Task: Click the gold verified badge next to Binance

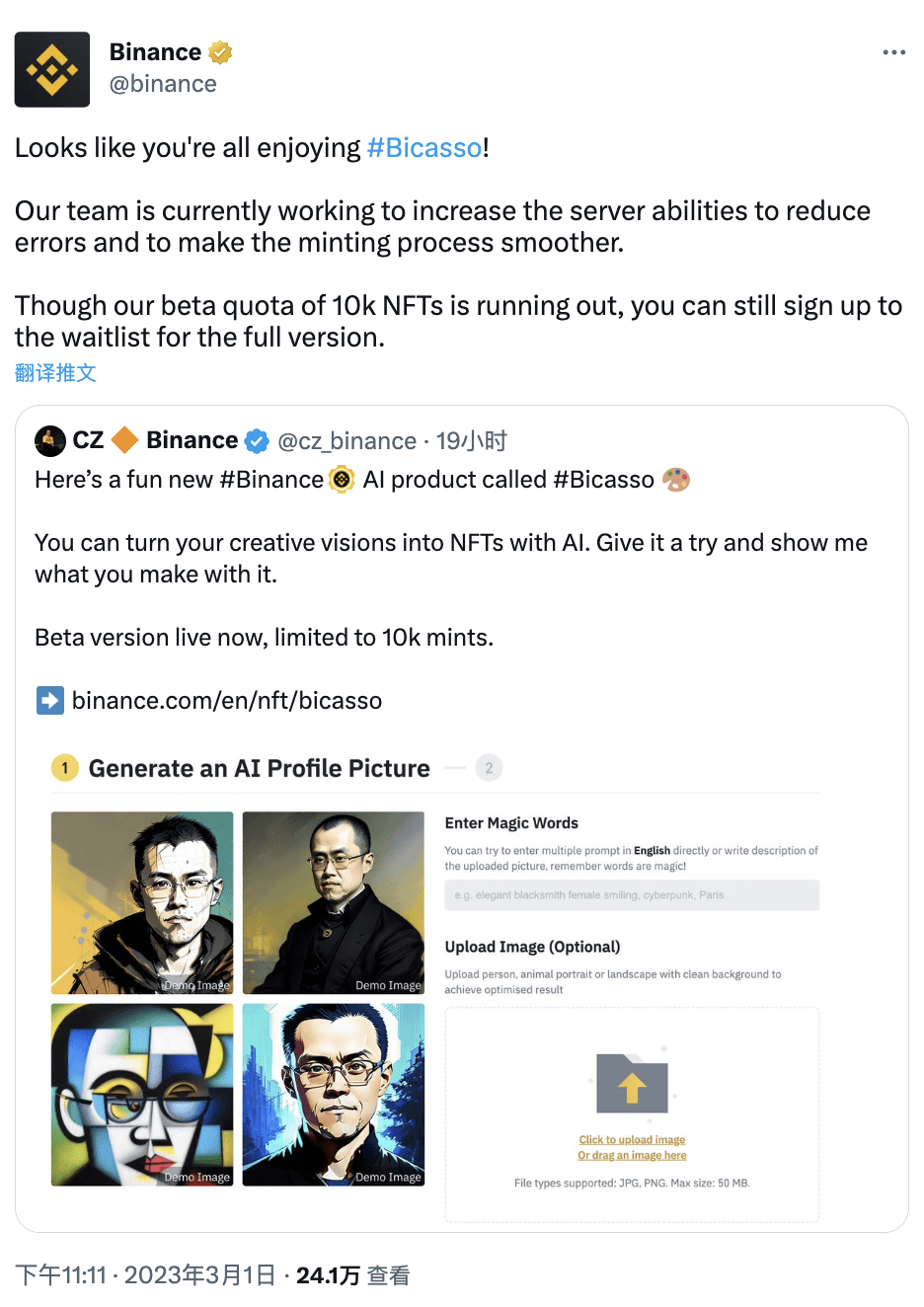Action: (x=218, y=51)
